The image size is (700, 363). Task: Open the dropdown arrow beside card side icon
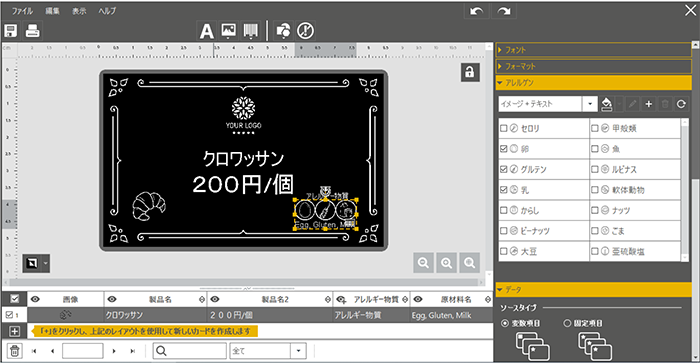pyautogui.click(x=46, y=263)
